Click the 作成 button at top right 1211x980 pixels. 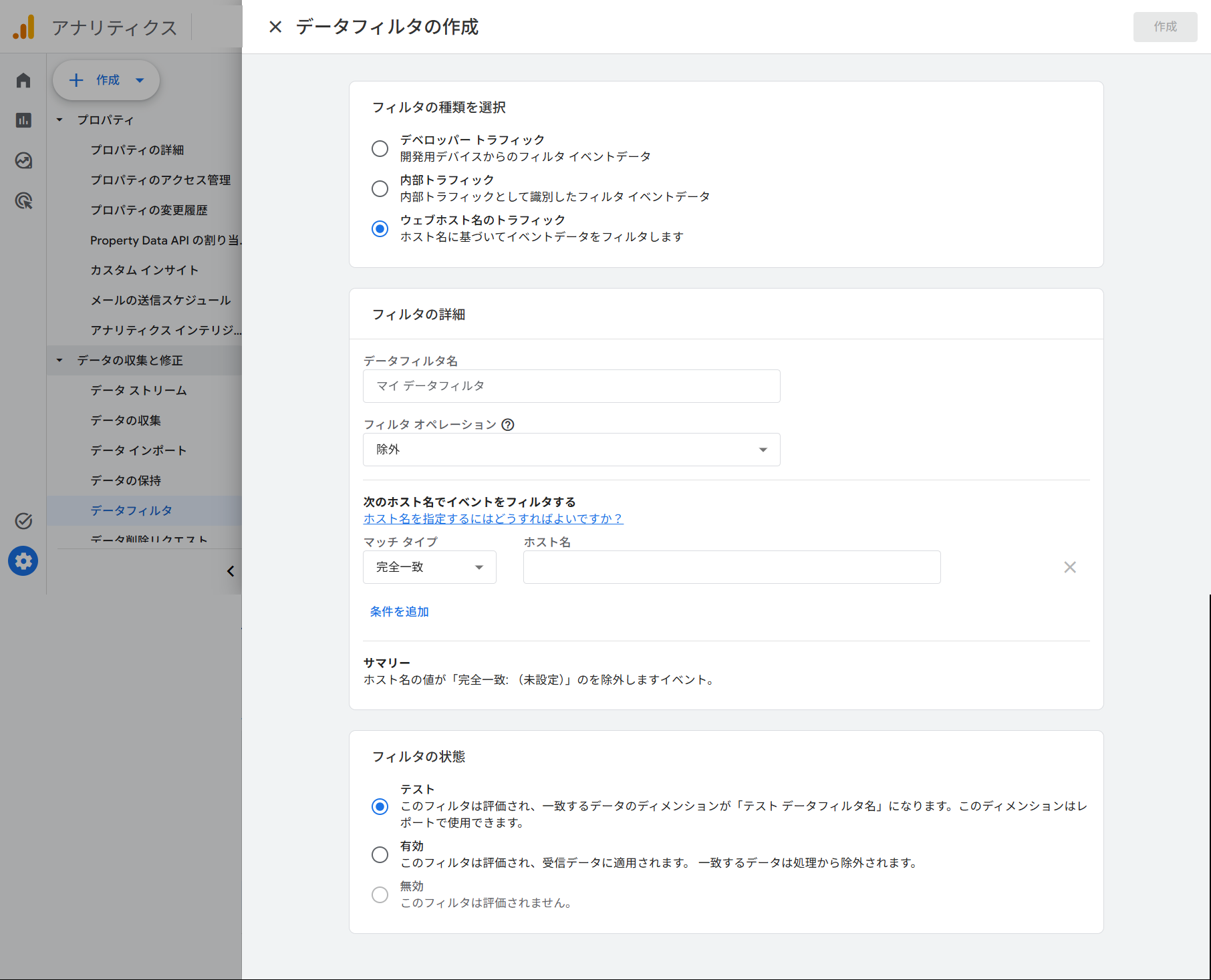(x=1165, y=27)
